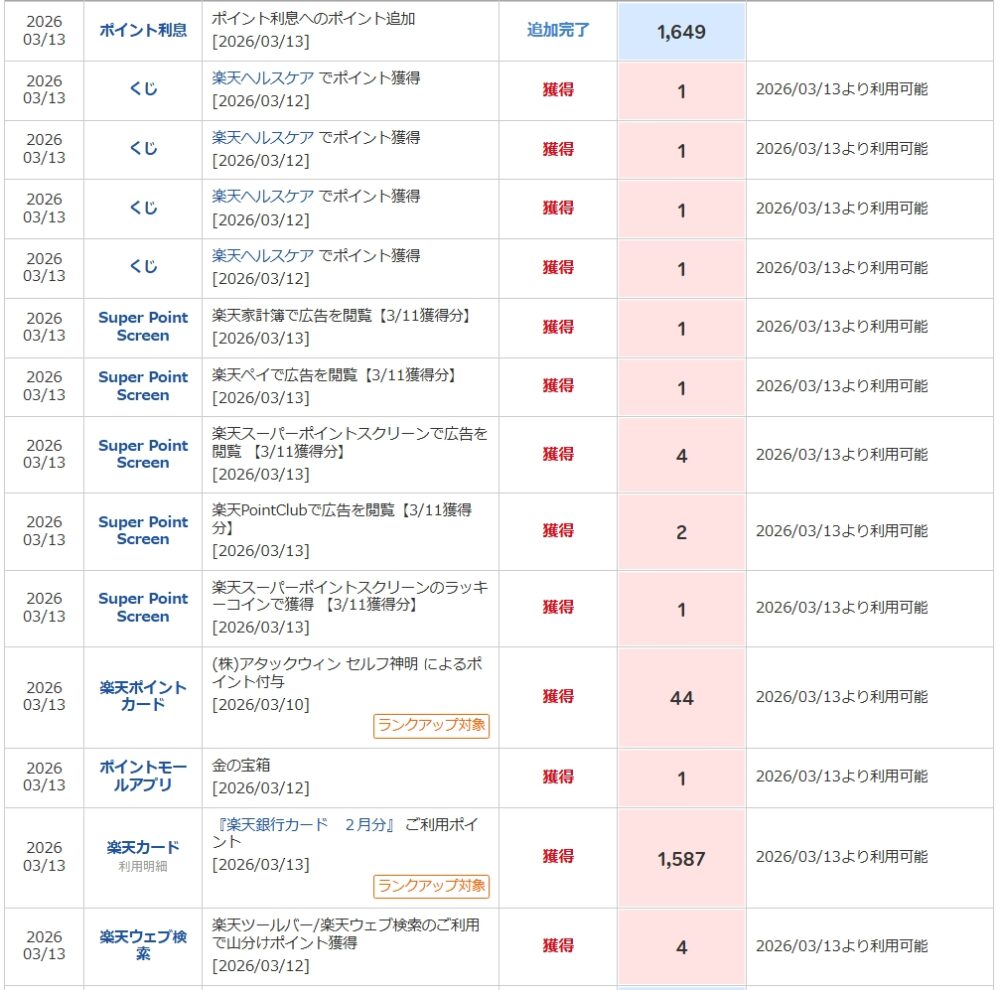The height and width of the screenshot is (990, 1000).
Task: Click the bottommost くじ service link
Action: pyautogui.click(x=143, y=267)
